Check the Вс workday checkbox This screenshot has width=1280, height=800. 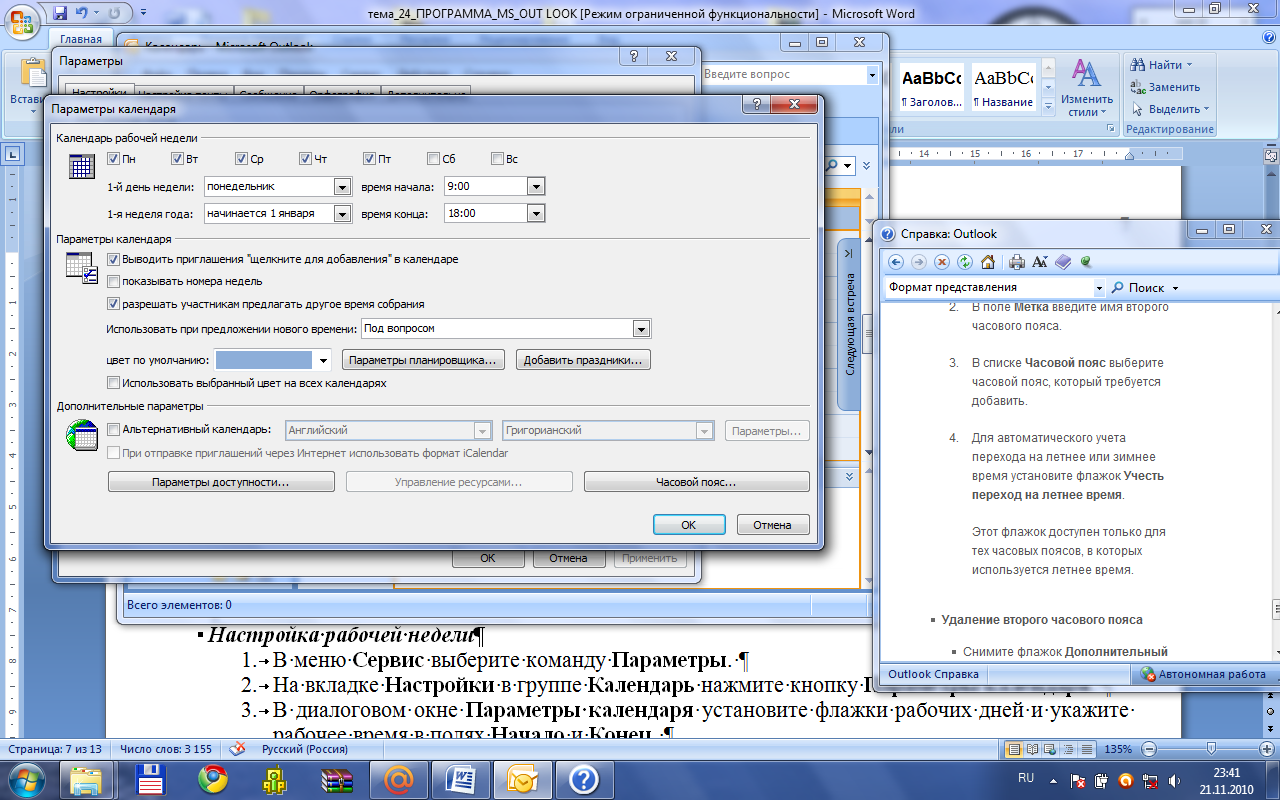point(497,159)
